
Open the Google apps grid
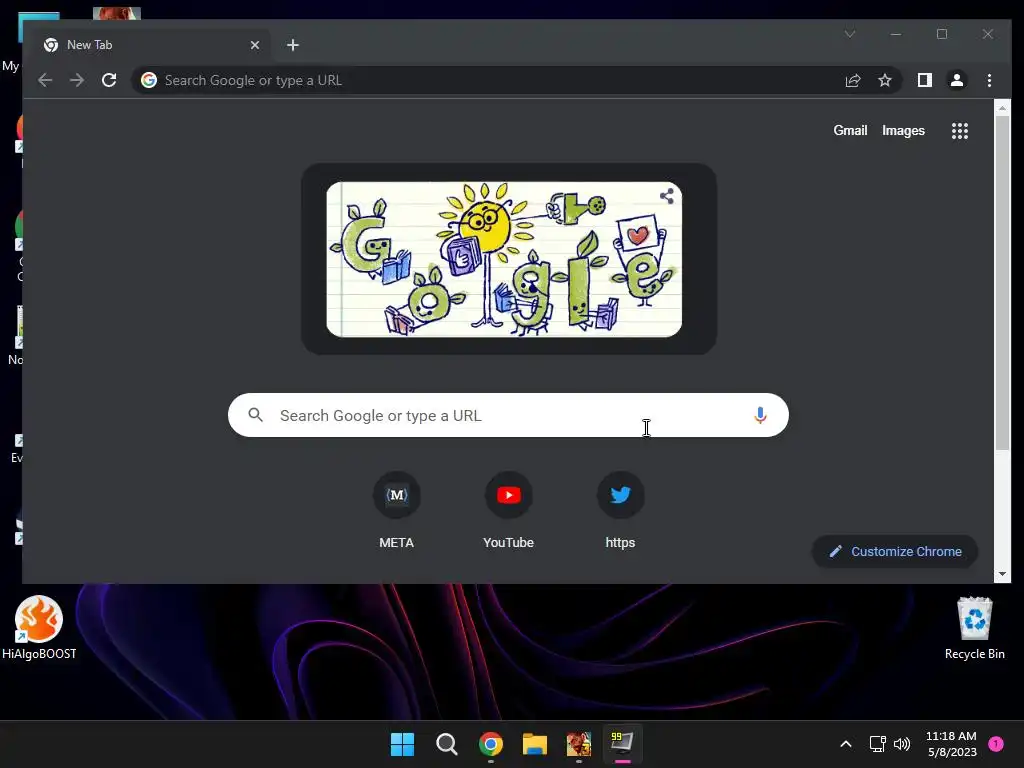point(960,131)
